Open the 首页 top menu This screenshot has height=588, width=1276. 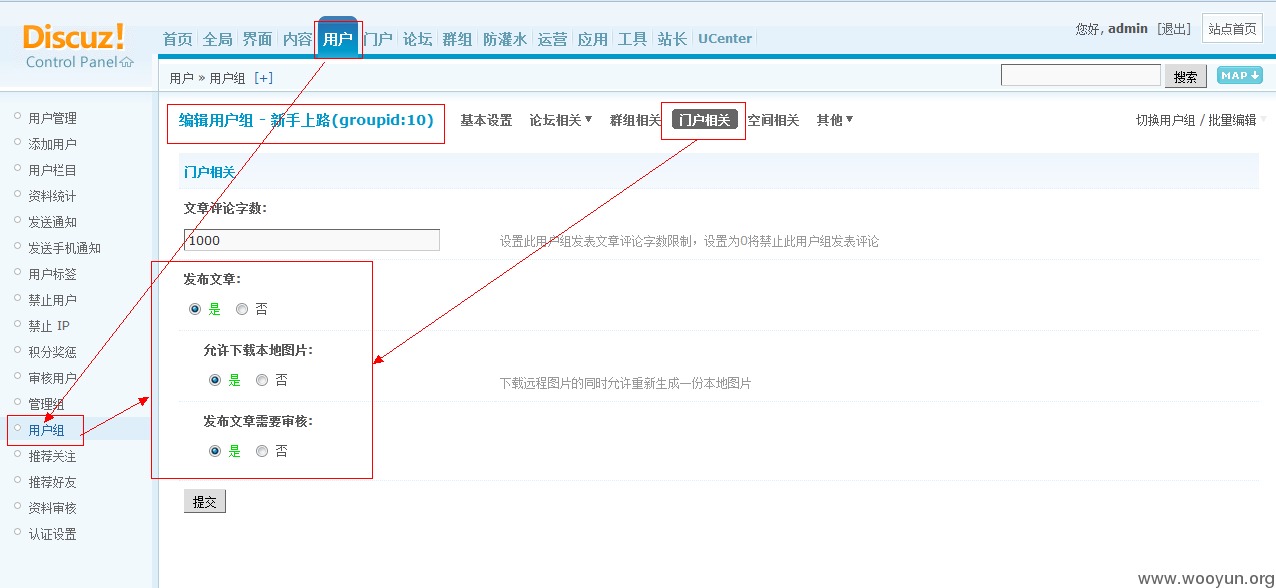(x=178, y=39)
